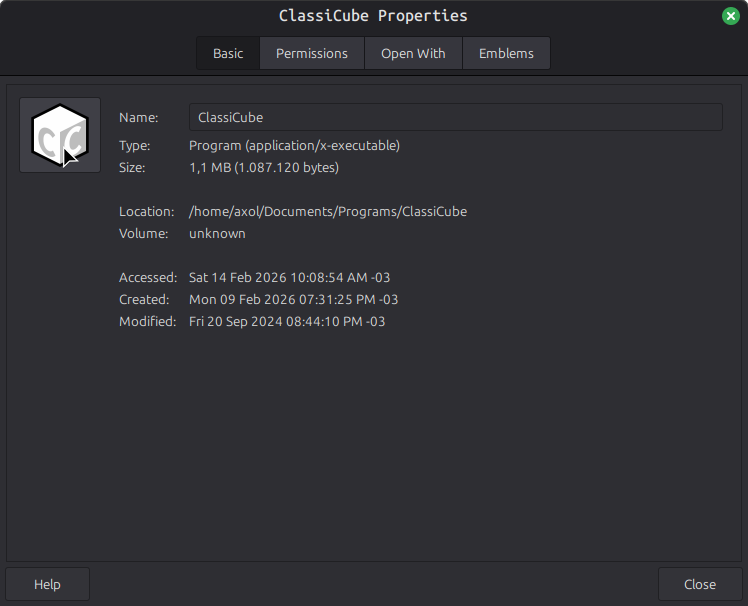
Task: Click the Close button at the bottom
Action: coord(700,584)
